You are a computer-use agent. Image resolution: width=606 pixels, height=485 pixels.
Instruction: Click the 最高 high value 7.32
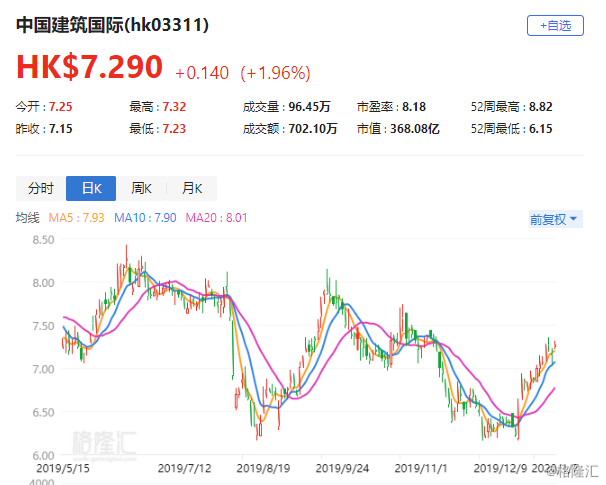(174, 107)
